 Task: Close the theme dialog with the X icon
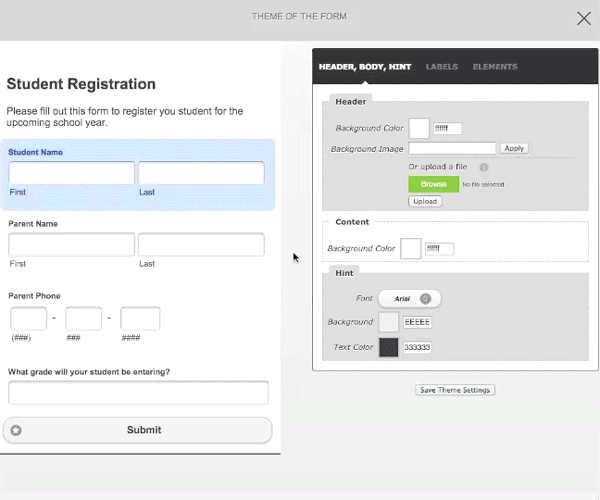(x=584, y=17)
